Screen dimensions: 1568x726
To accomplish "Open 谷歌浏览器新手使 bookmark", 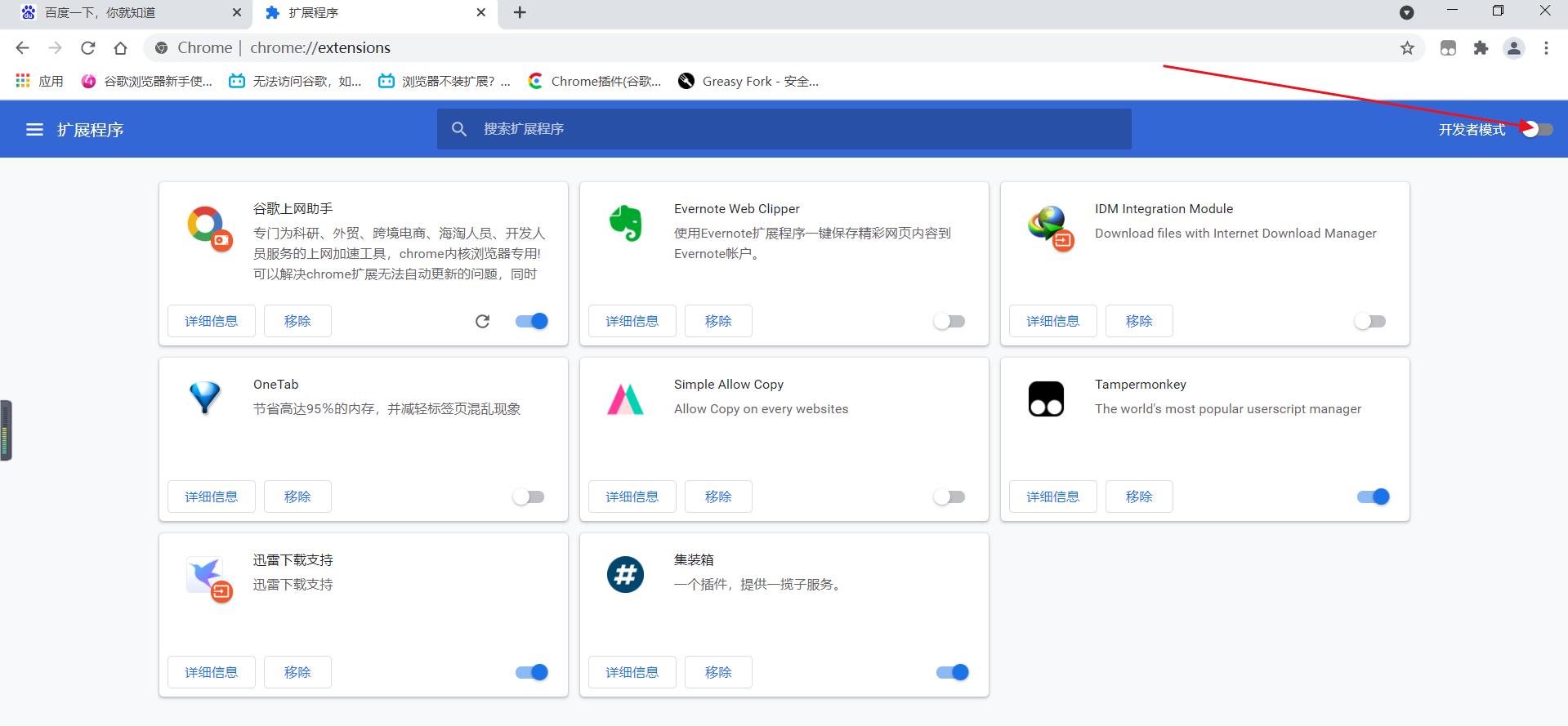I will pyautogui.click(x=147, y=81).
